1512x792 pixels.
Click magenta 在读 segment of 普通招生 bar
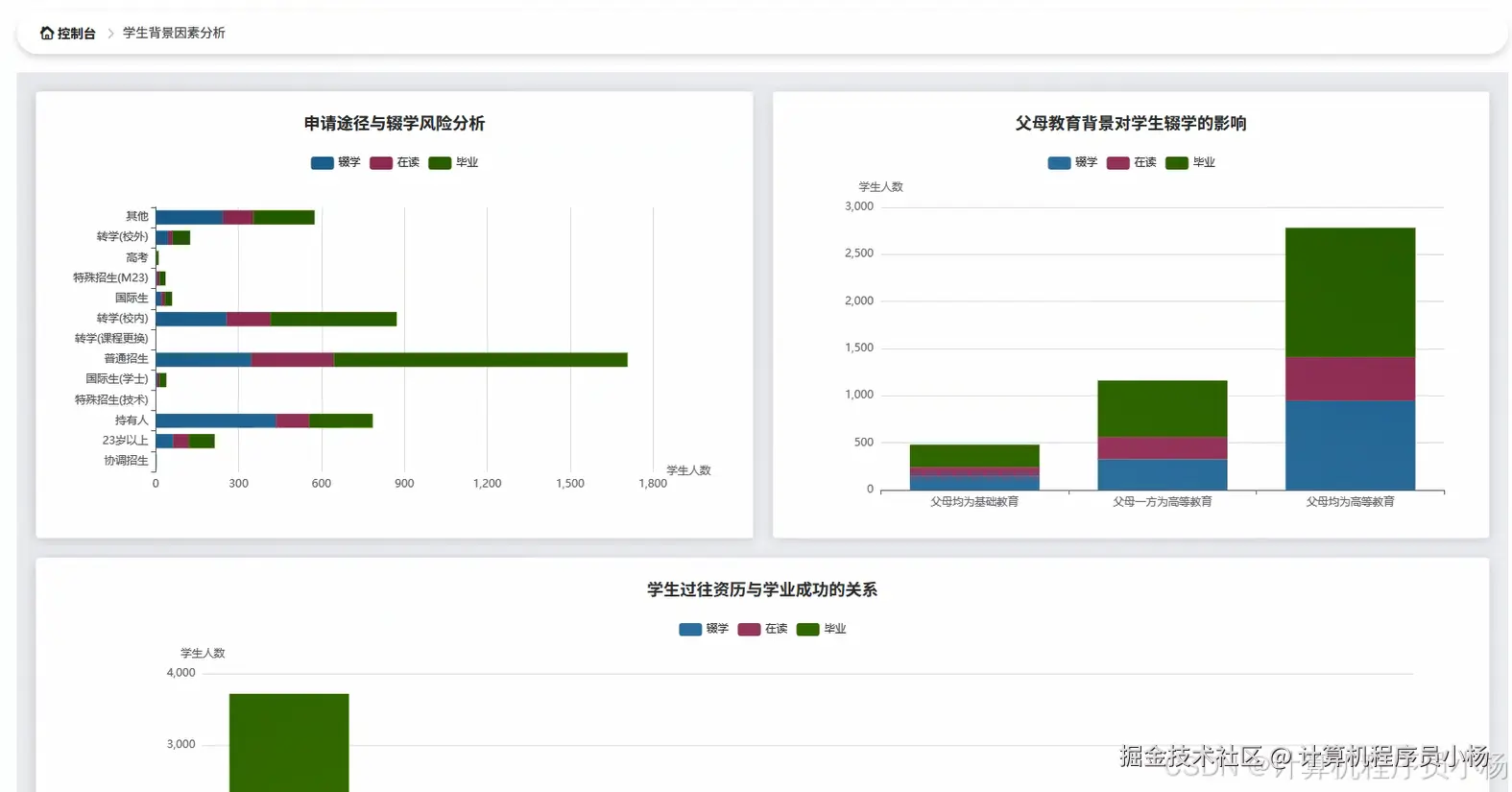[x=293, y=360]
